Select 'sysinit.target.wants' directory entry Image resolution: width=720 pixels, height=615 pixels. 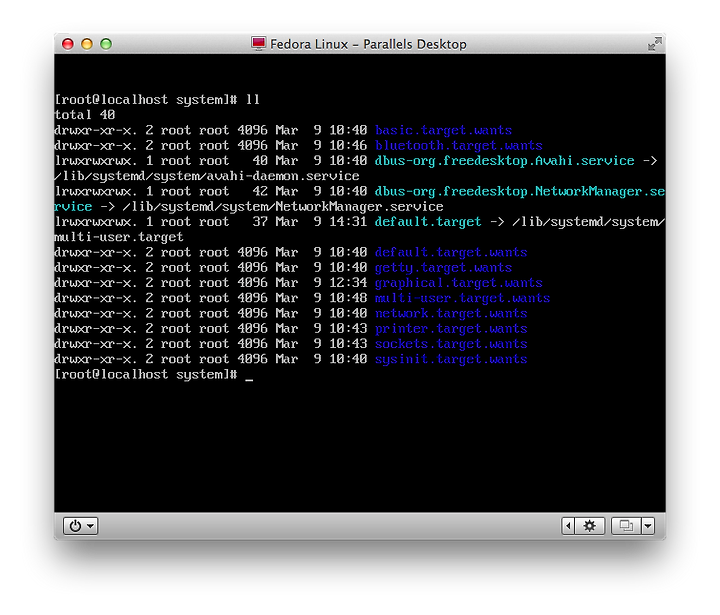tap(451, 359)
